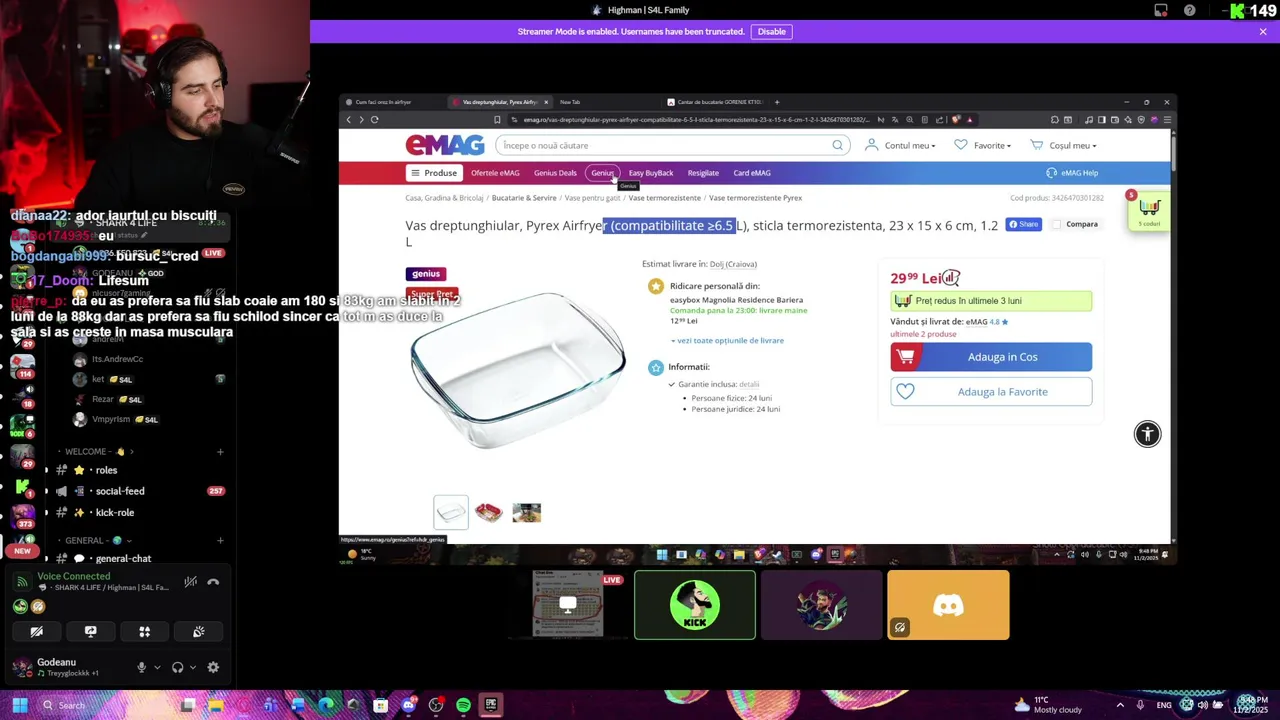This screenshot has width=1280, height=720.
Task: Add channel to GENERAL category
Action: coord(220,541)
